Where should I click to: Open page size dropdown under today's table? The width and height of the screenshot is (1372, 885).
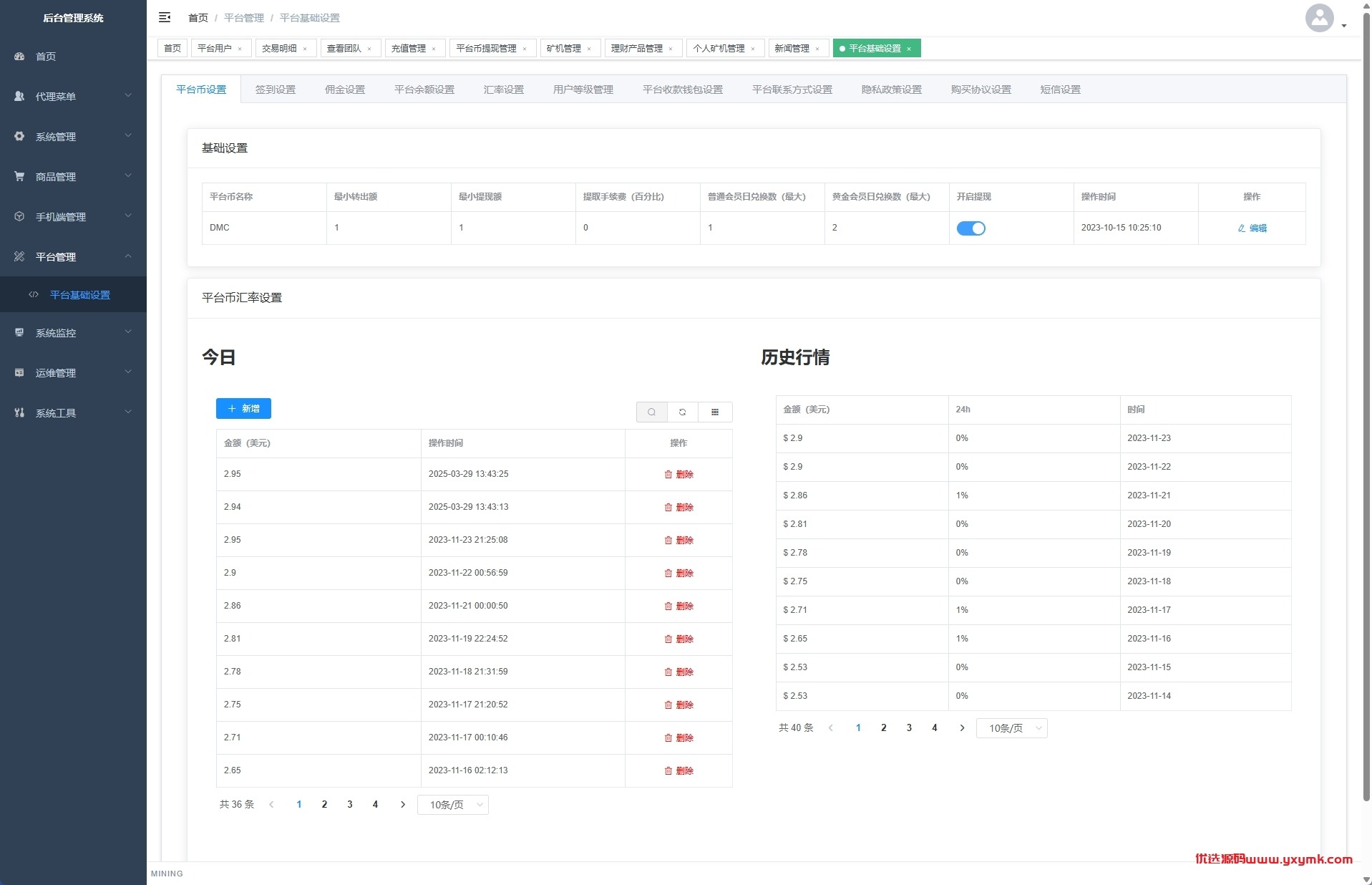(x=452, y=805)
